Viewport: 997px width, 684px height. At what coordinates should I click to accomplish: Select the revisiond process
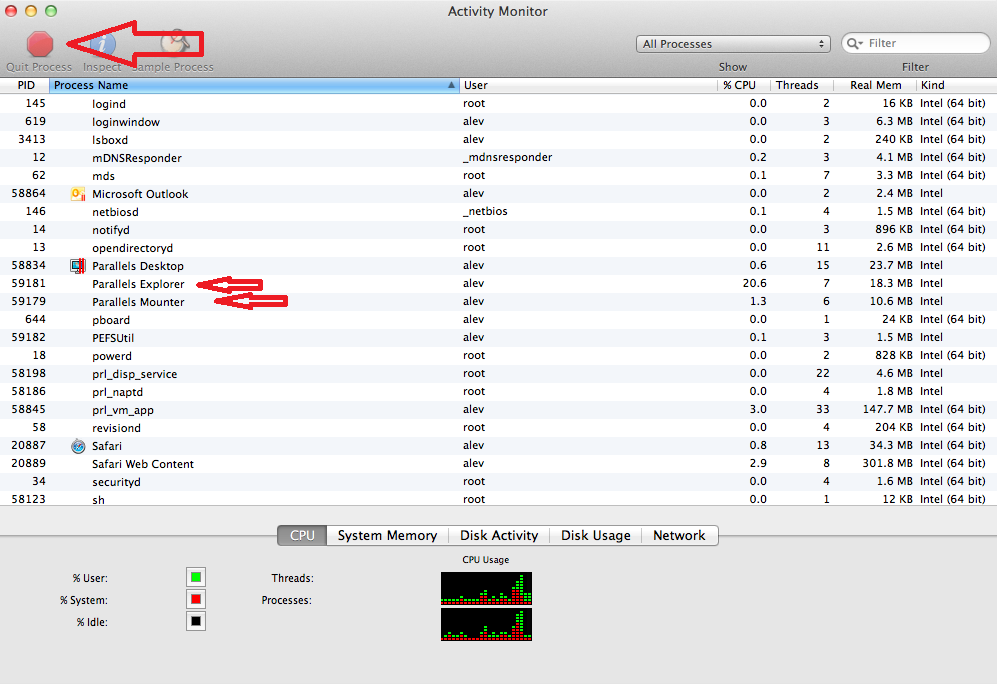pos(116,428)
